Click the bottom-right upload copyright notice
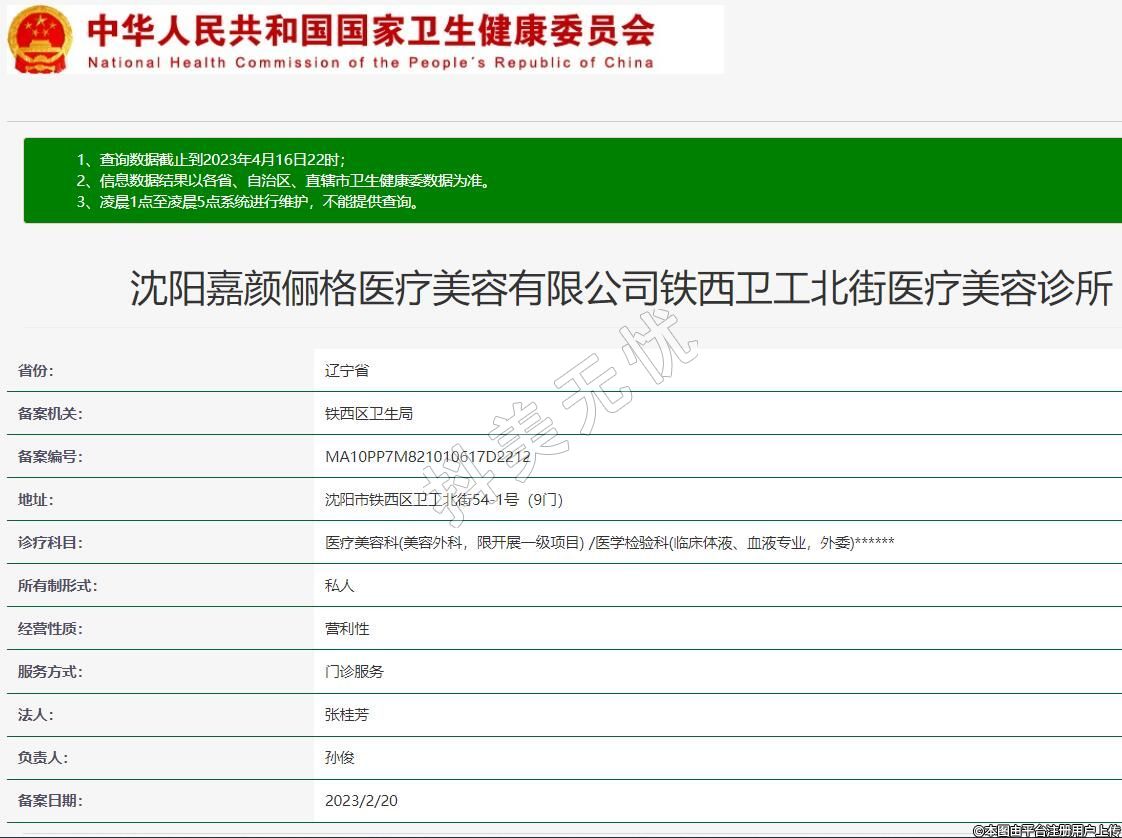 point(1046,830)
